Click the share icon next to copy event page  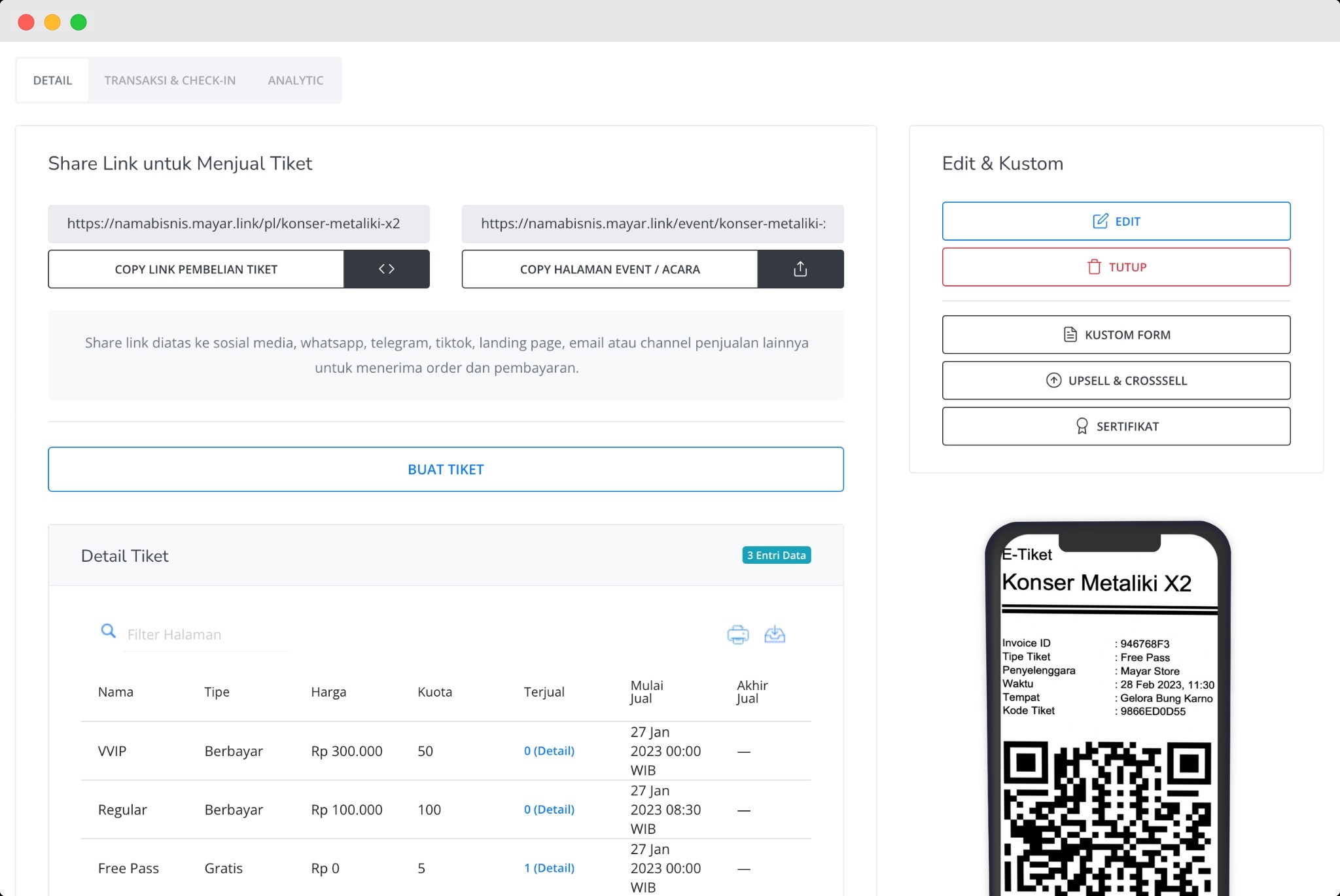click(800, 268)
